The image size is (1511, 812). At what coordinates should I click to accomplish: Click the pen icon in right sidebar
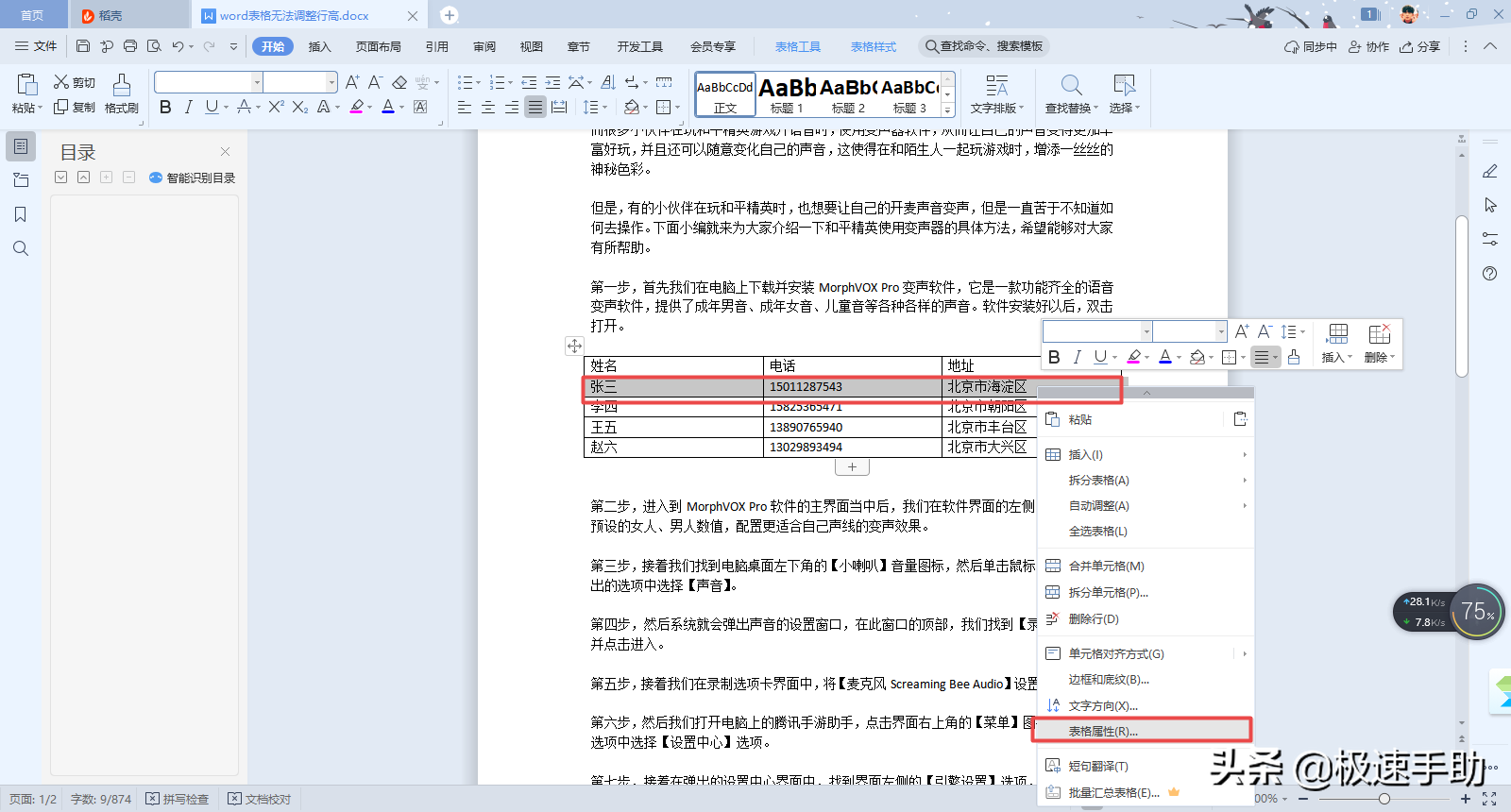tap(1490, 171)
